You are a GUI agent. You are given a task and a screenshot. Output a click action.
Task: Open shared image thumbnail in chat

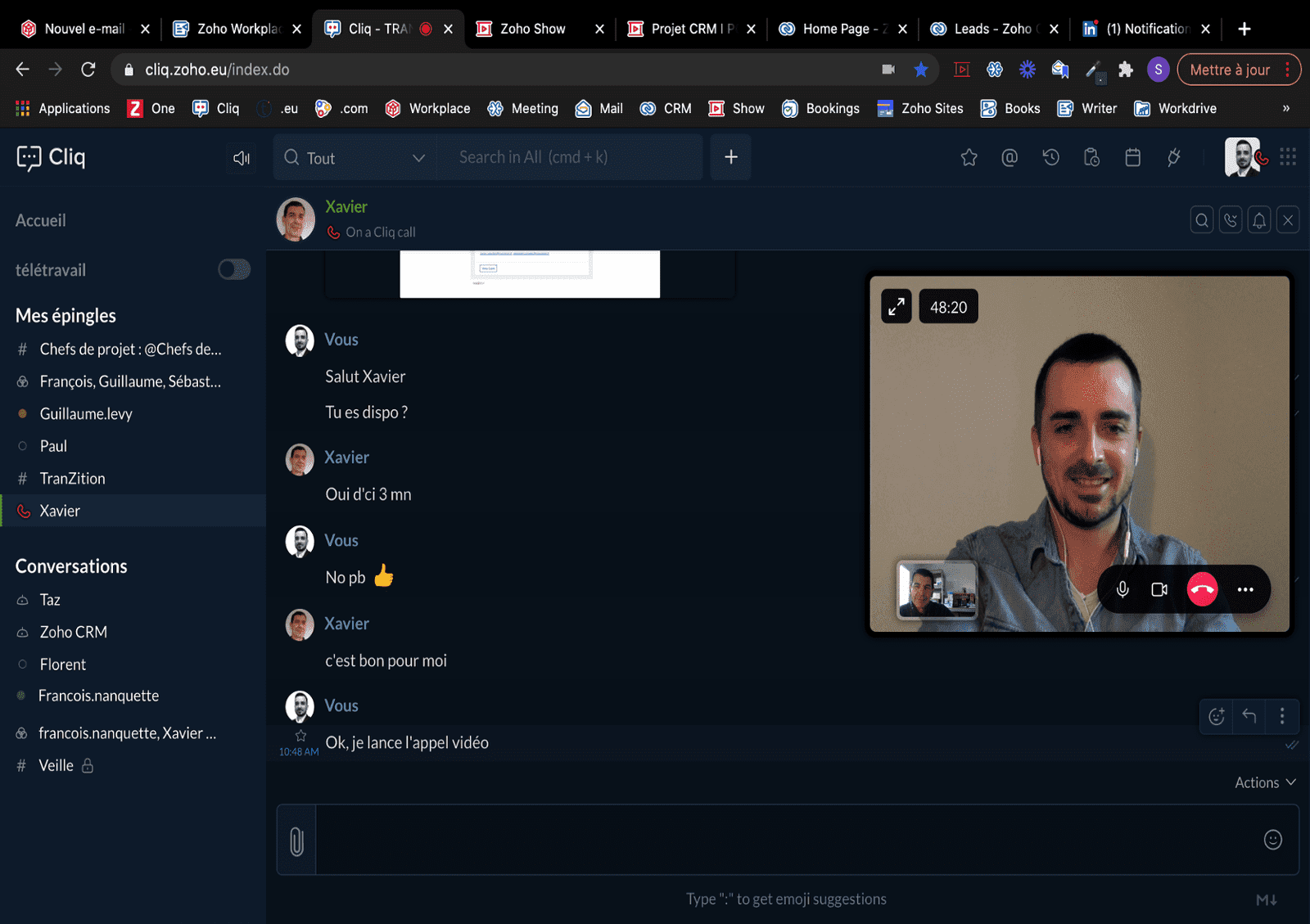click(x=530, y=274)
